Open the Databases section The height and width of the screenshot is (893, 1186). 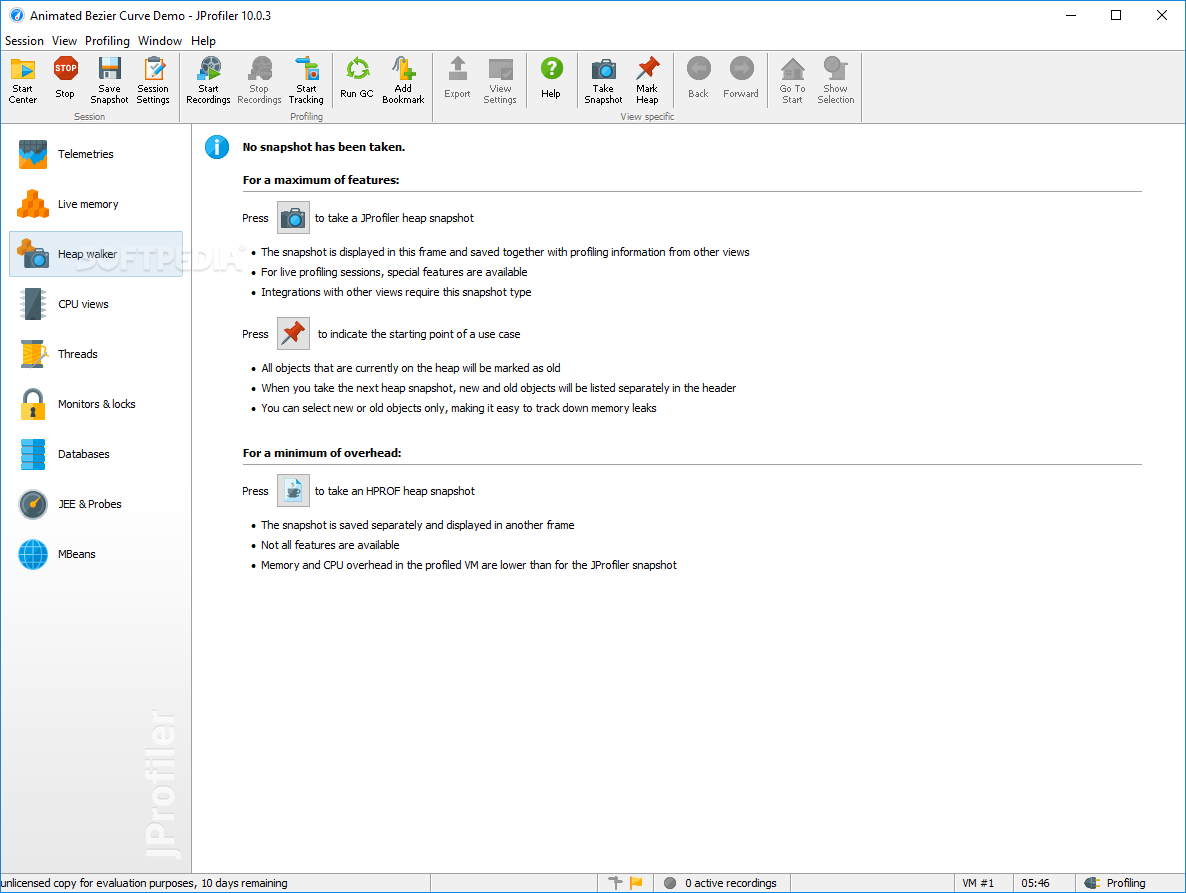(x=96, y=454)
